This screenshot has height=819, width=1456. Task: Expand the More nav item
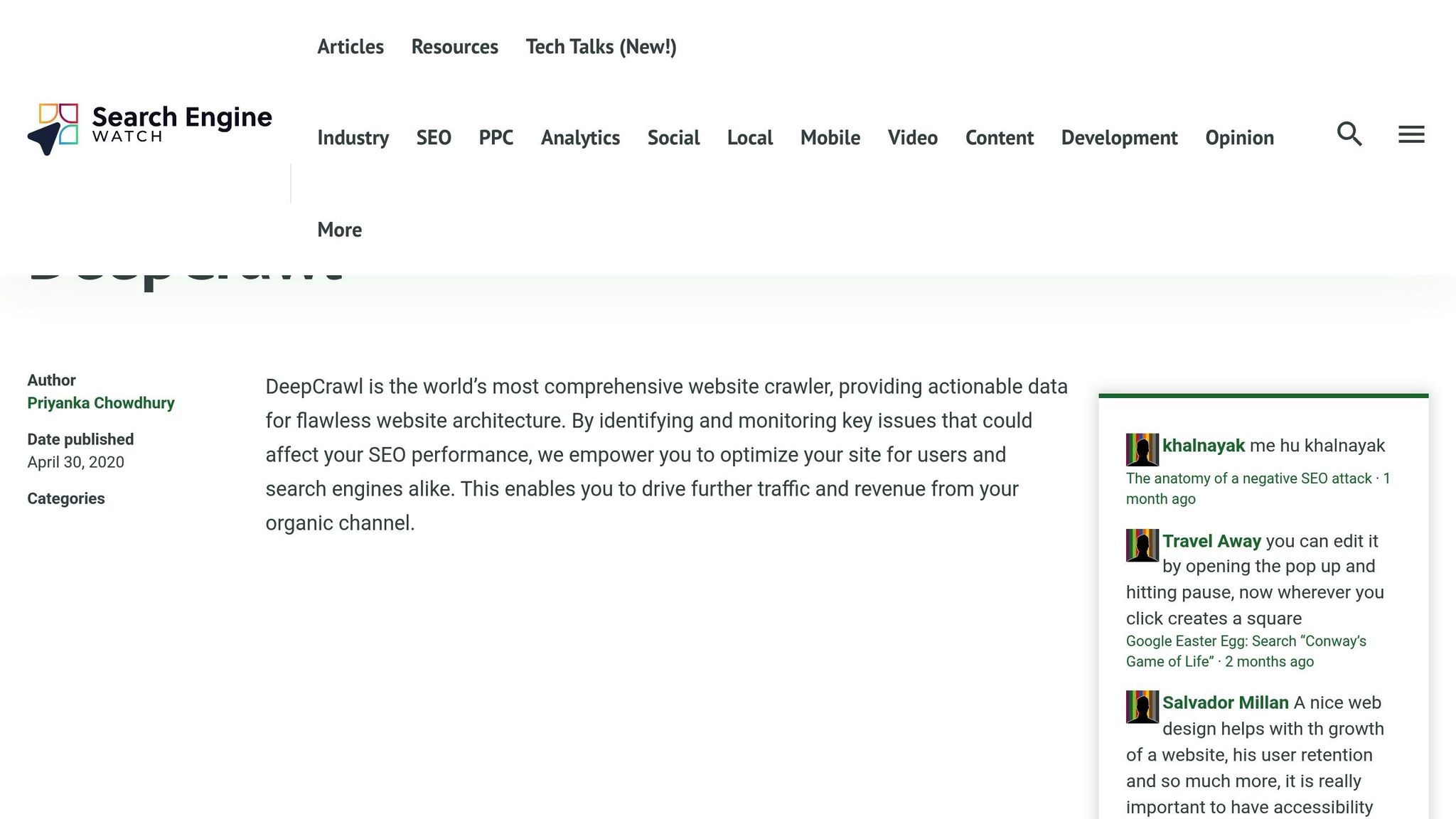pos(340,230)
